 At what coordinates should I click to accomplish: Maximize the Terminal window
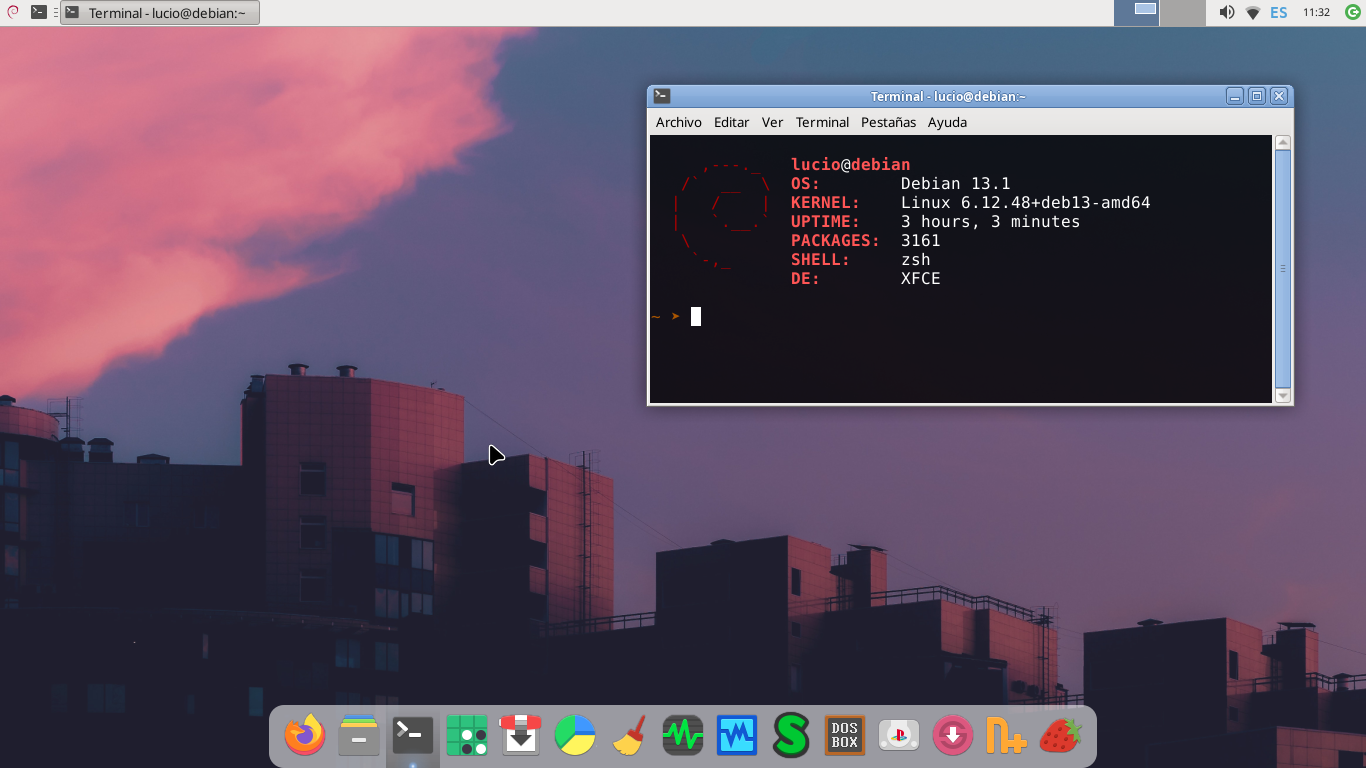[x=1257, y=96]
